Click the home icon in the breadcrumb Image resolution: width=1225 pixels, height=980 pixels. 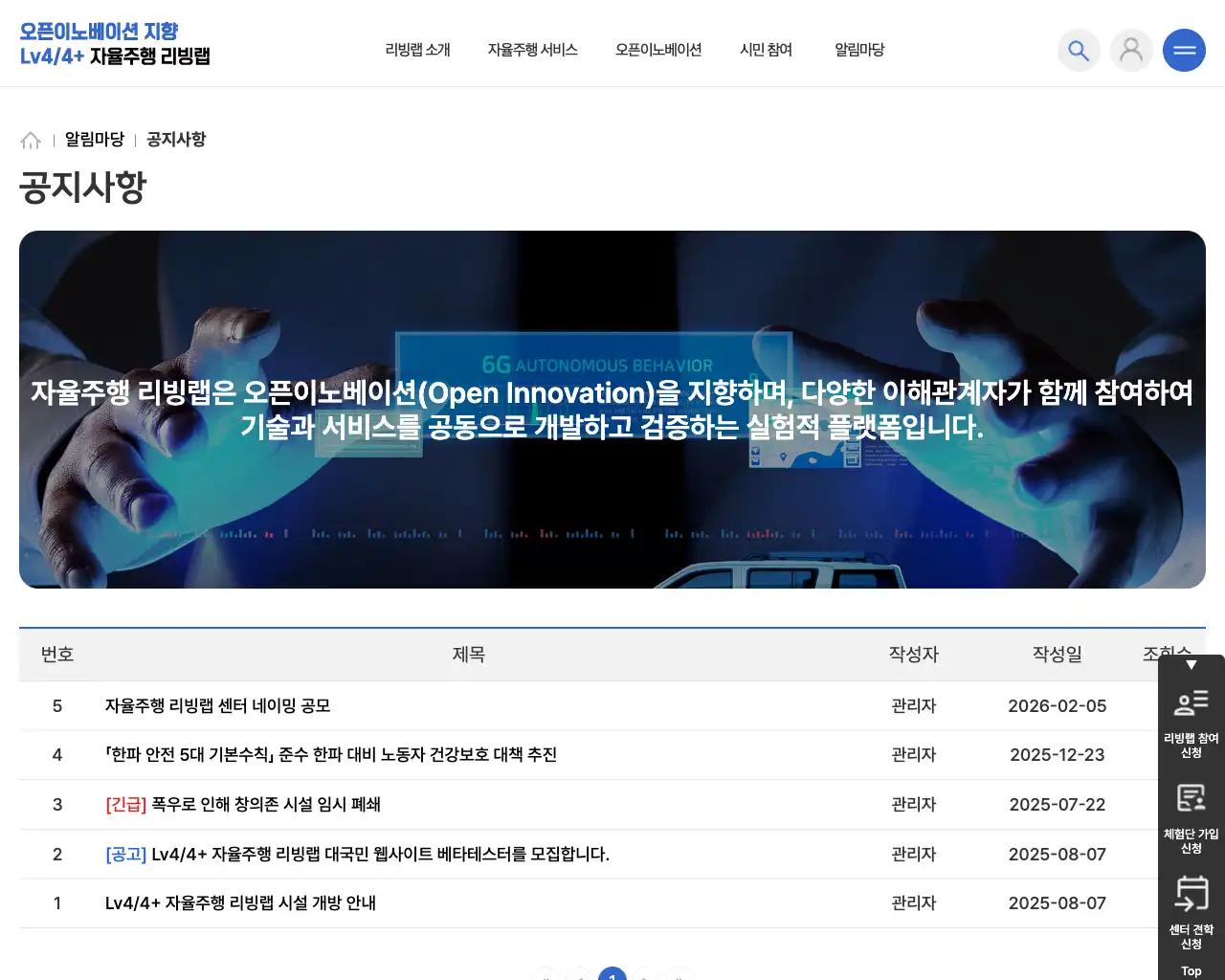coord(31,140)
